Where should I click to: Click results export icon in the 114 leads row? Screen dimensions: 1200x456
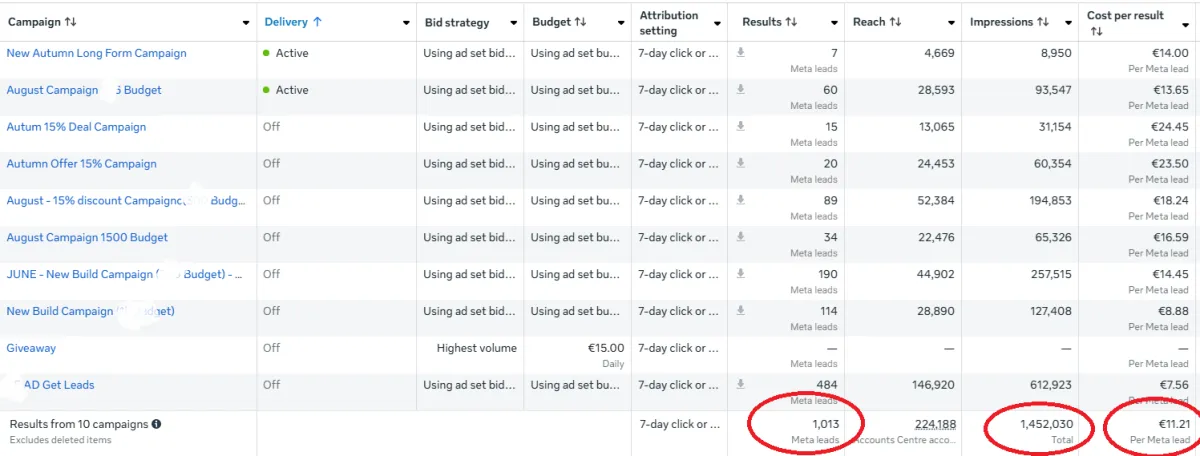pos(741,311)
